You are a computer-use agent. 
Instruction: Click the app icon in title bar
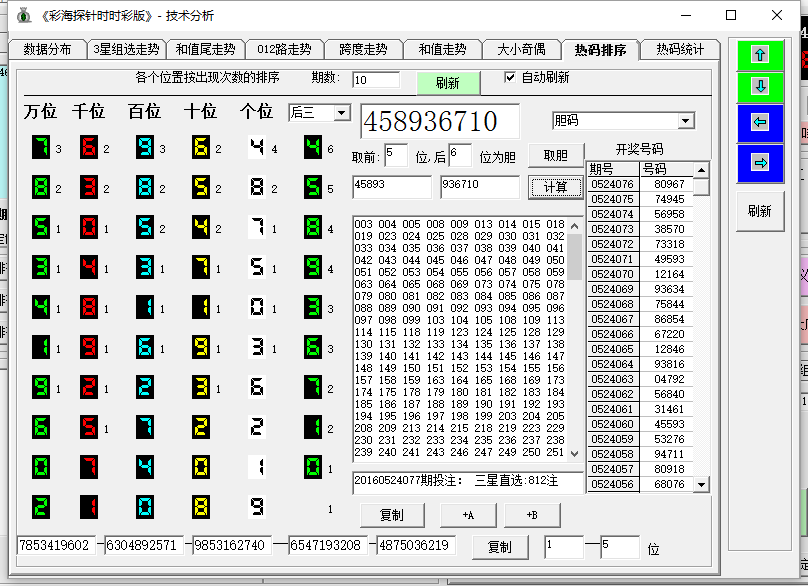coord(24,15)
